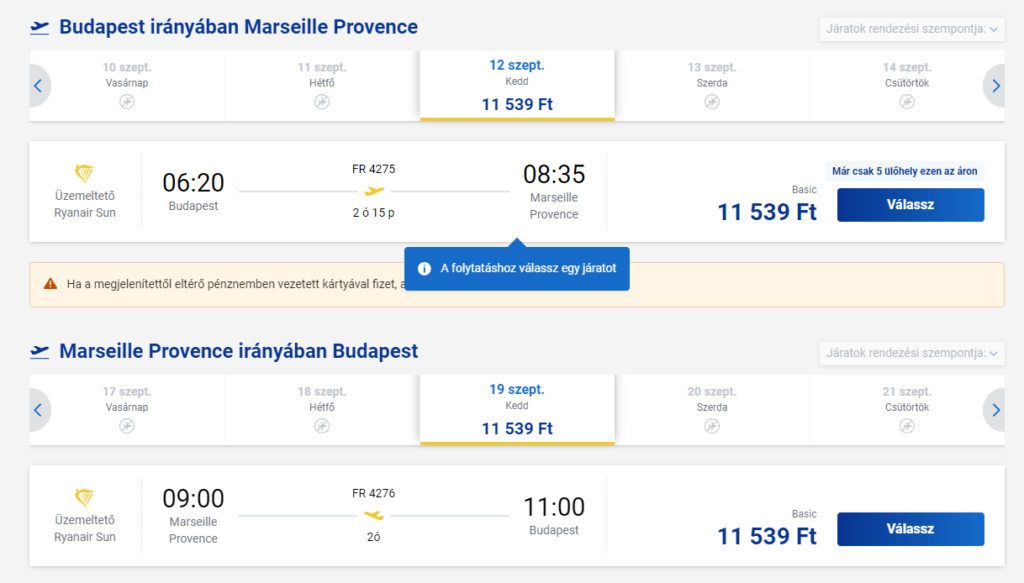
Task: Select the 12 szept. Kedd date tab
Action: 517,86
